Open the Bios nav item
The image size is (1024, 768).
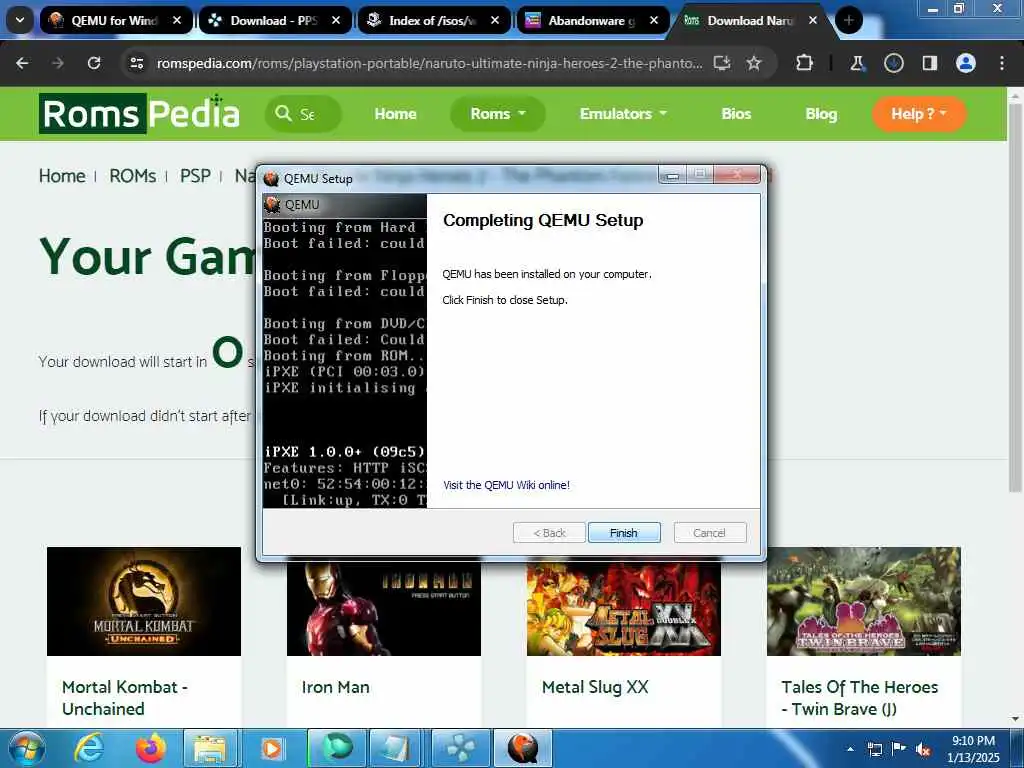coord(736,114)
